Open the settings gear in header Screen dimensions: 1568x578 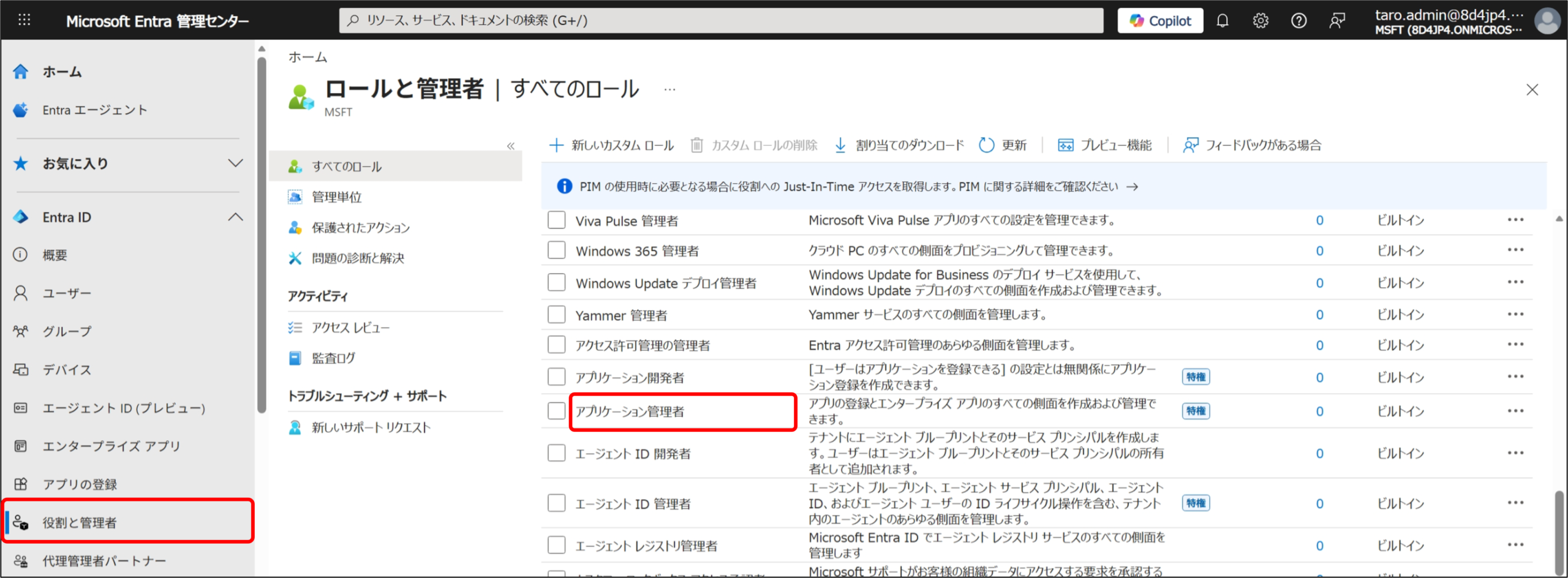[x=1261, y=21]
